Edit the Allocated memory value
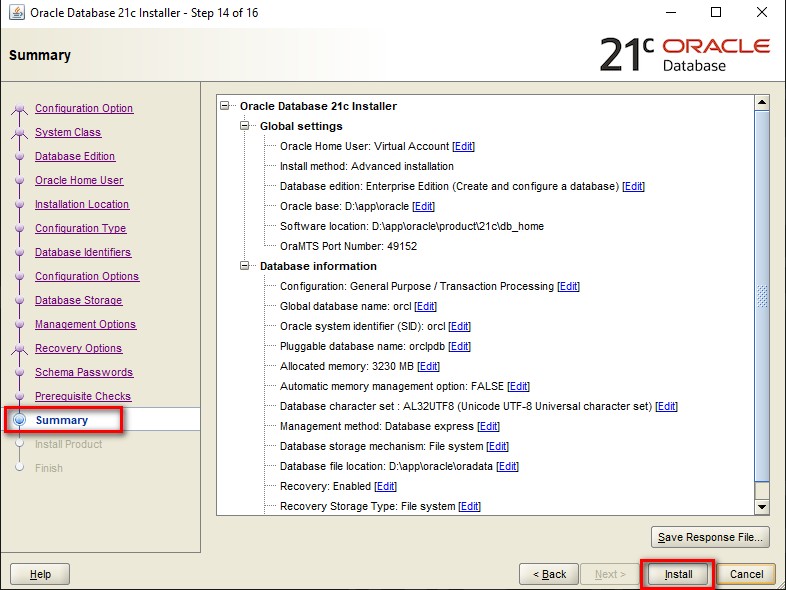 click(x=428, y=366)
